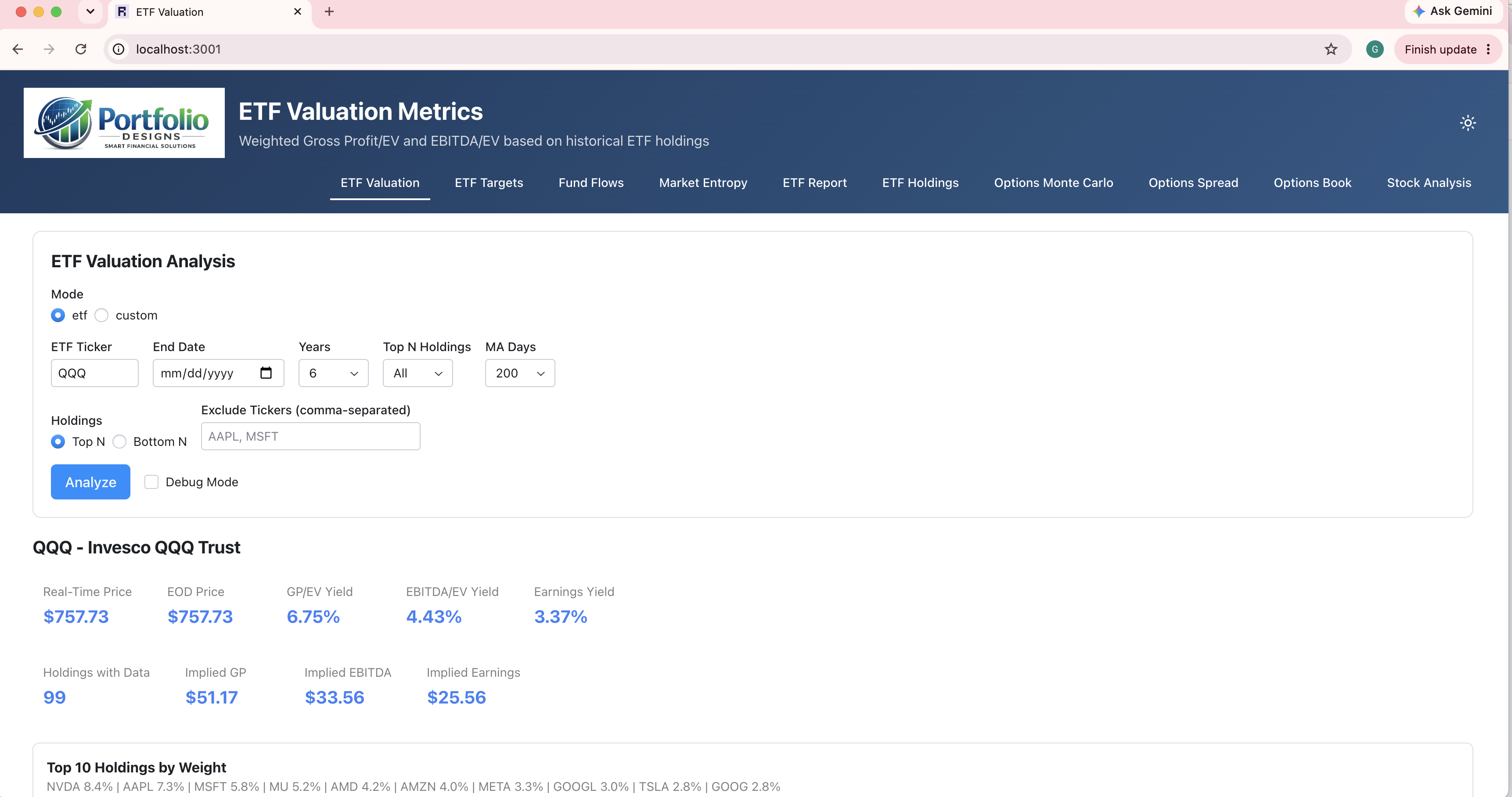The image size is (1512, 797).
Task: Choose the Bottom N holdings radio
Action: (x=120, y=442)
